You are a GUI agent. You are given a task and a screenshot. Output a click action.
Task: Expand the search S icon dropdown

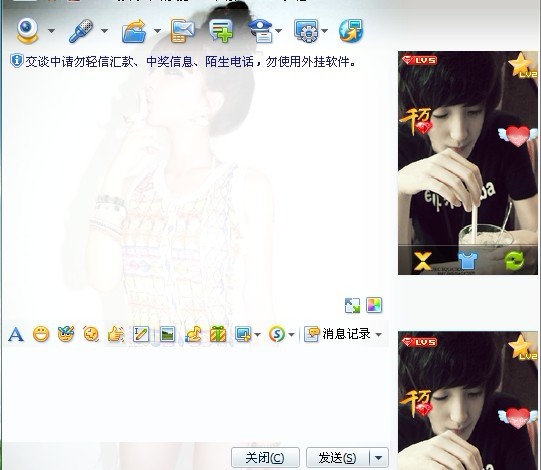point(291,334)
